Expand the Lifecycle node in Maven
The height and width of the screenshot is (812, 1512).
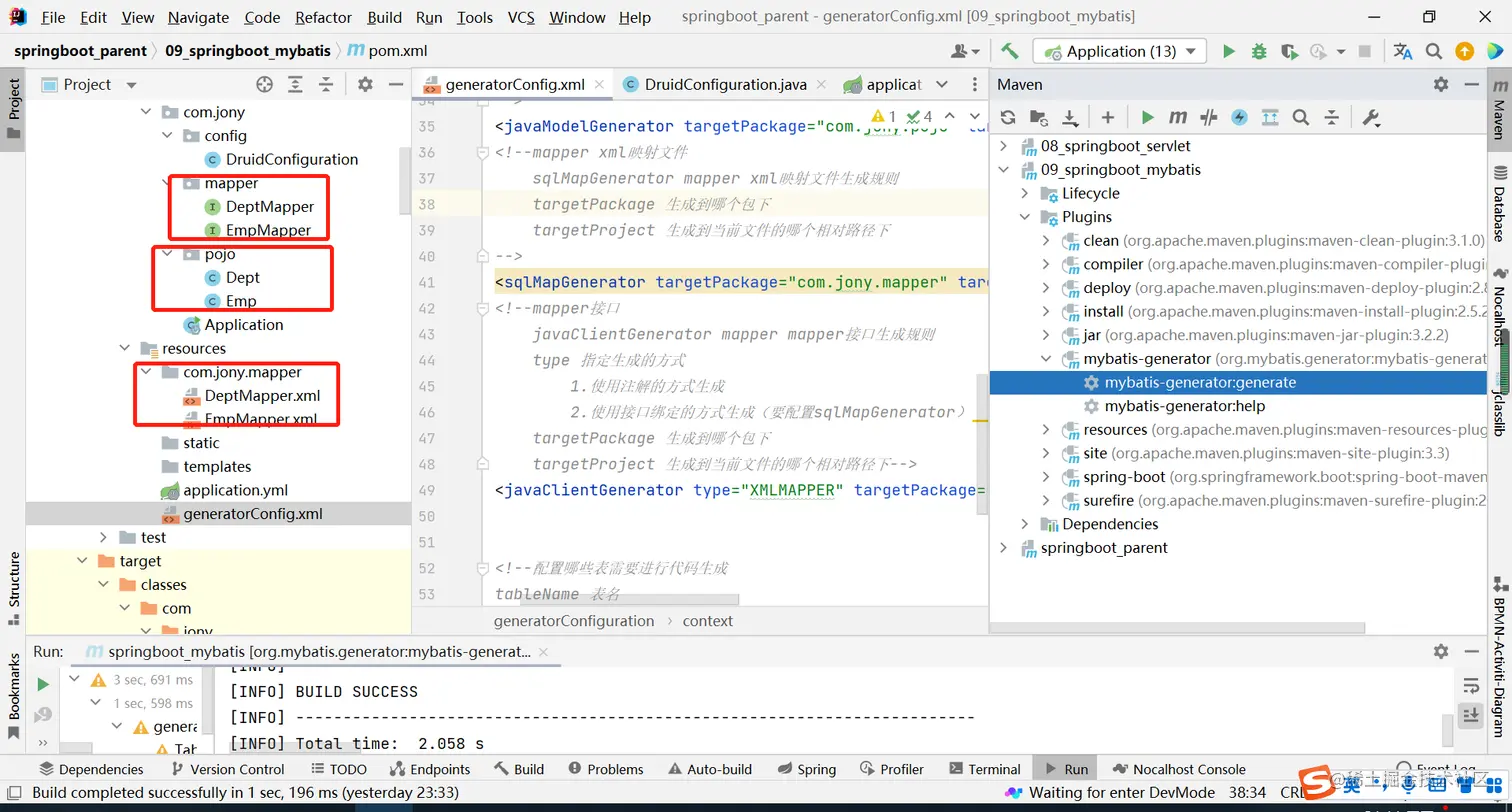pyautogui.click(x=1025, y=193)
